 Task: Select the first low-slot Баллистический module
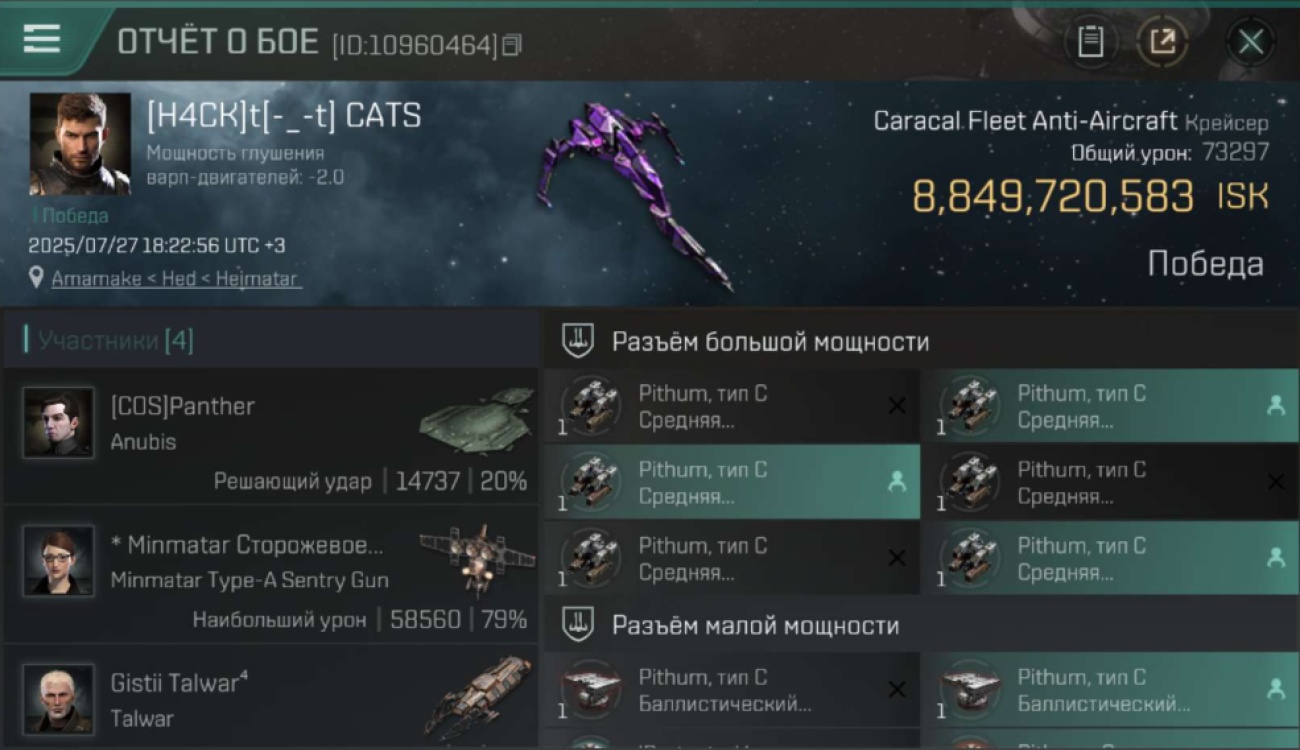click(732, 690)
